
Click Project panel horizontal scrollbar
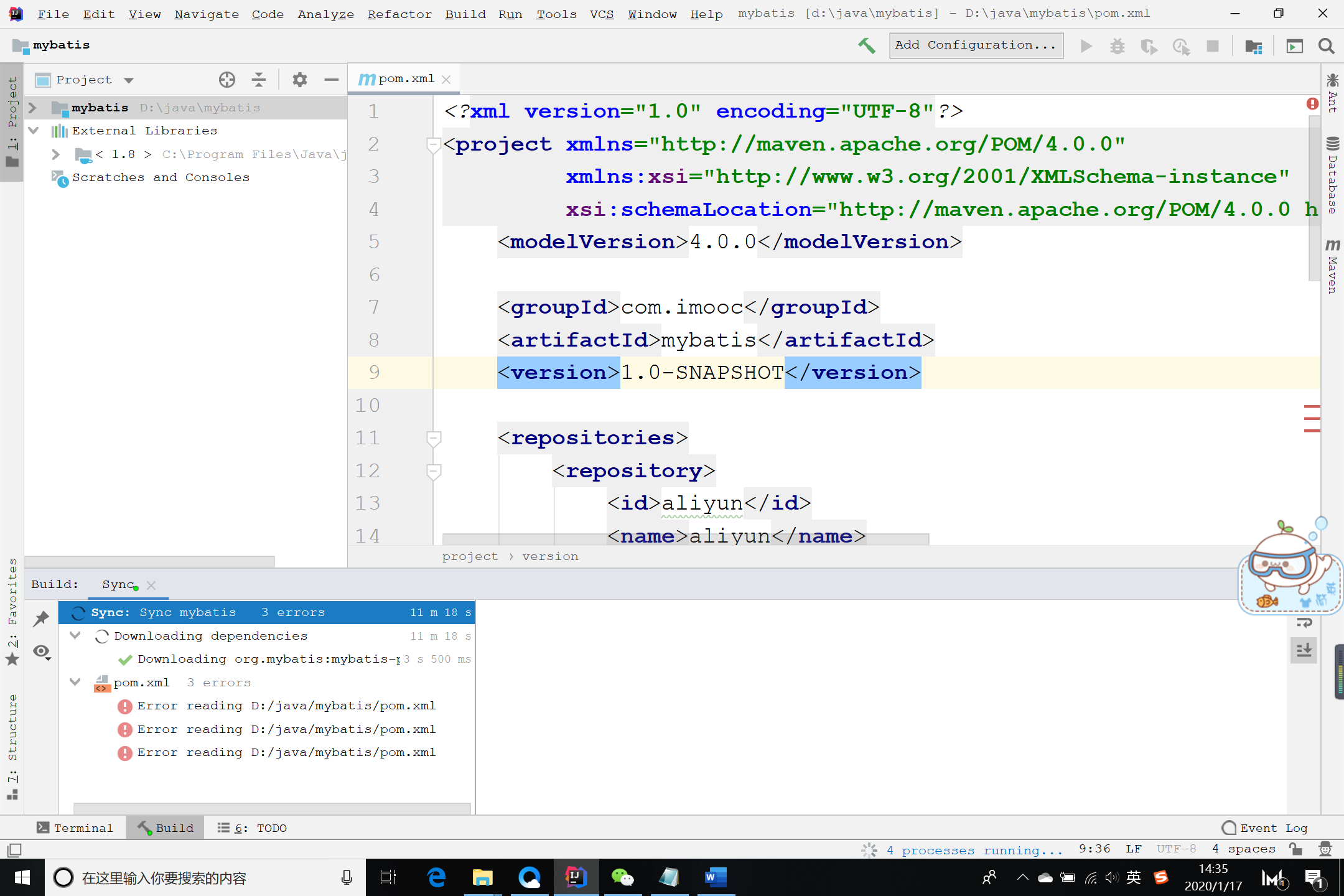(149, 561)
